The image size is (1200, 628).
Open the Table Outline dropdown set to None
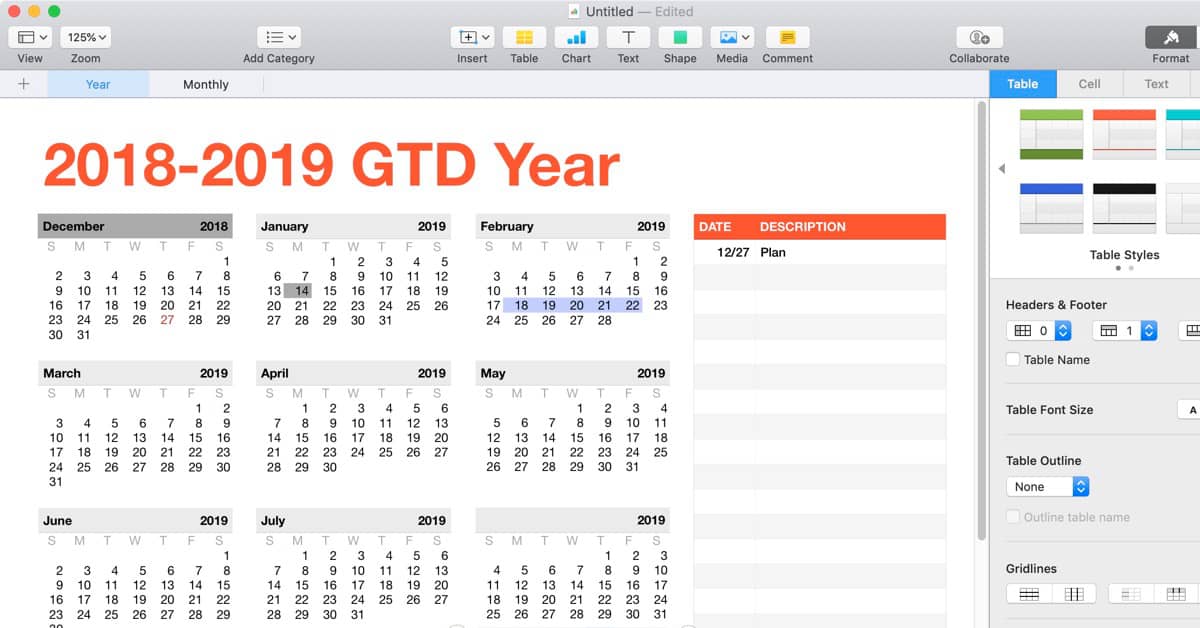point(1047,487)
